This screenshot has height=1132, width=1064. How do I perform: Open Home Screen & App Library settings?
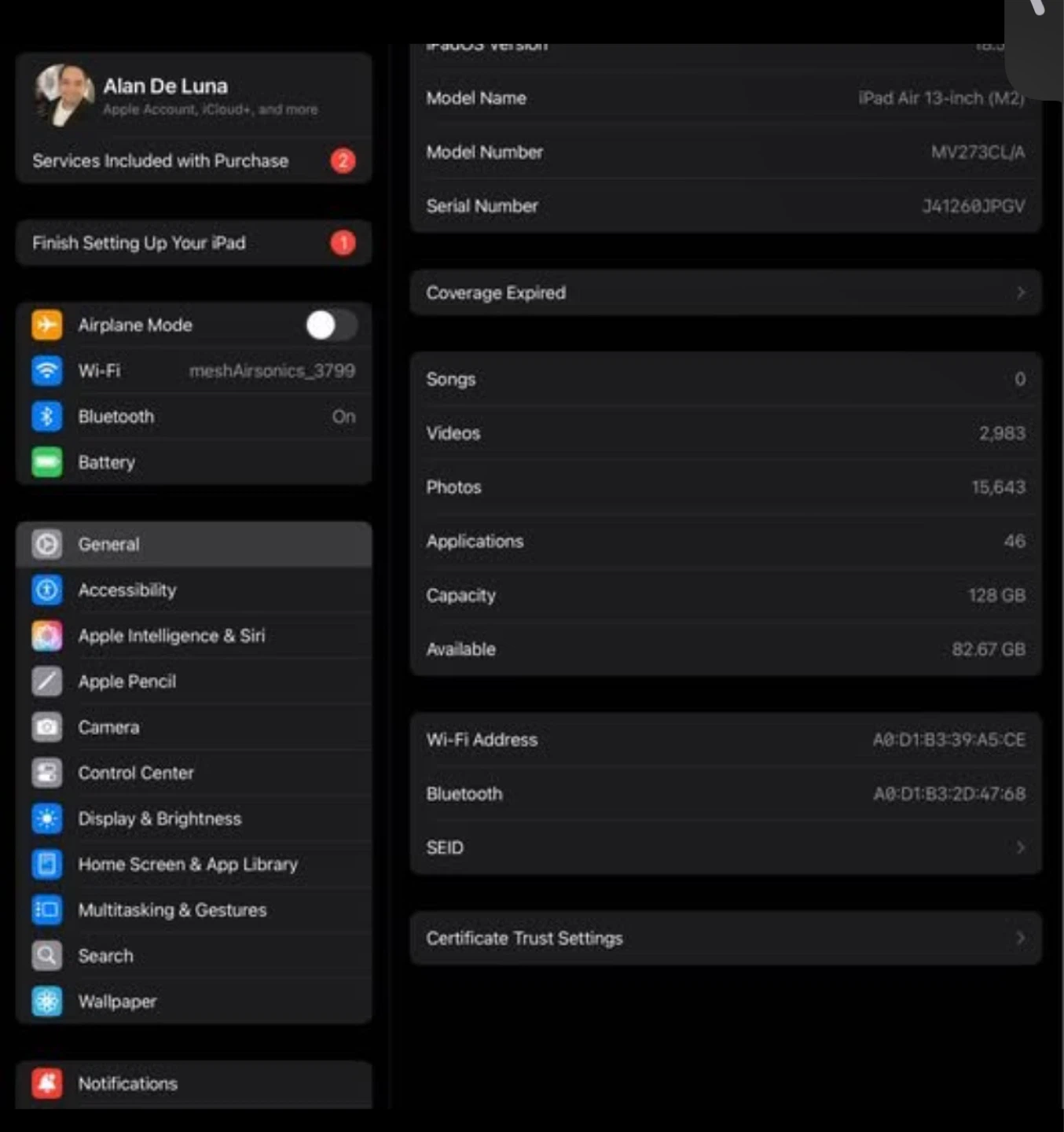point(193,864)
